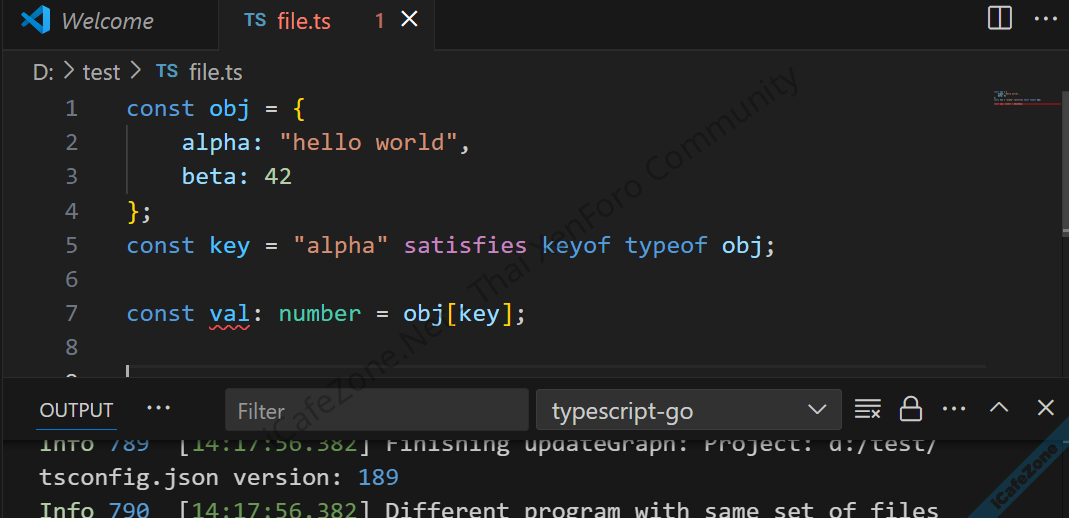
Task: Click the TS icon in the breadcrumb
Action: pyautogui.click(x=167, y=71)
